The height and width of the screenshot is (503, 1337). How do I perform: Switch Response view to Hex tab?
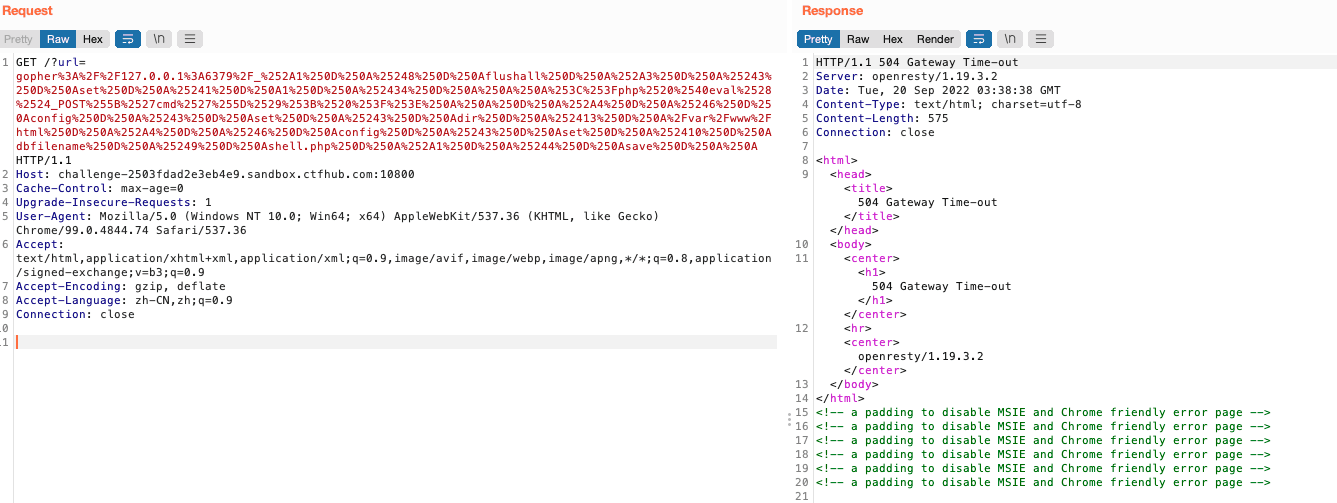(x=893, y=39)
